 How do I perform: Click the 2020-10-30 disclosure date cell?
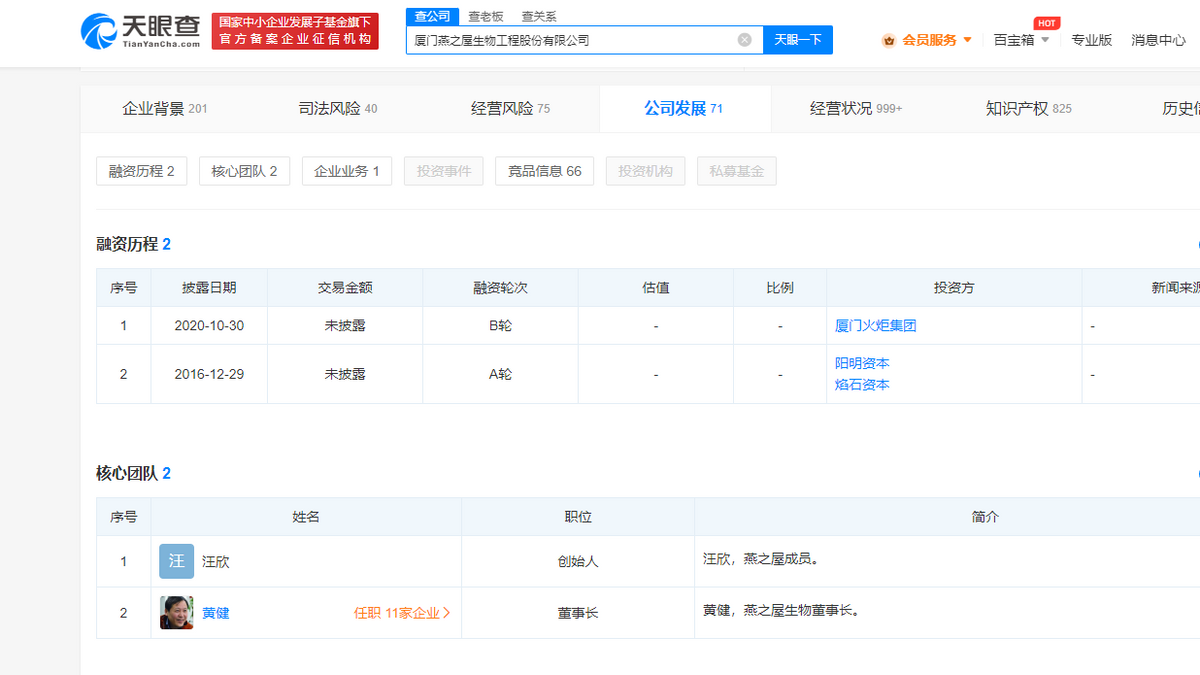pos(209,326)
